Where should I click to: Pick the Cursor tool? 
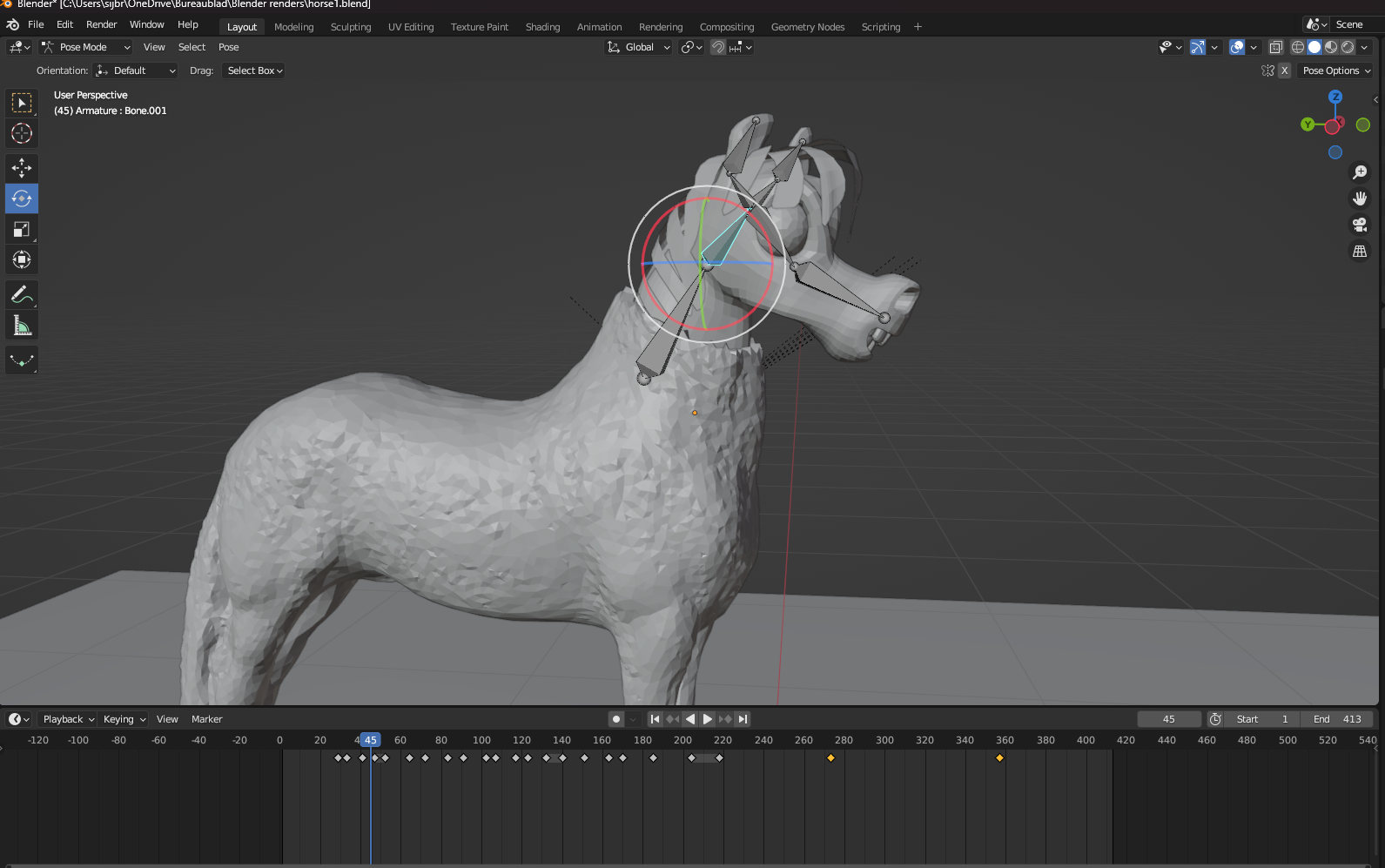[22, 133]
